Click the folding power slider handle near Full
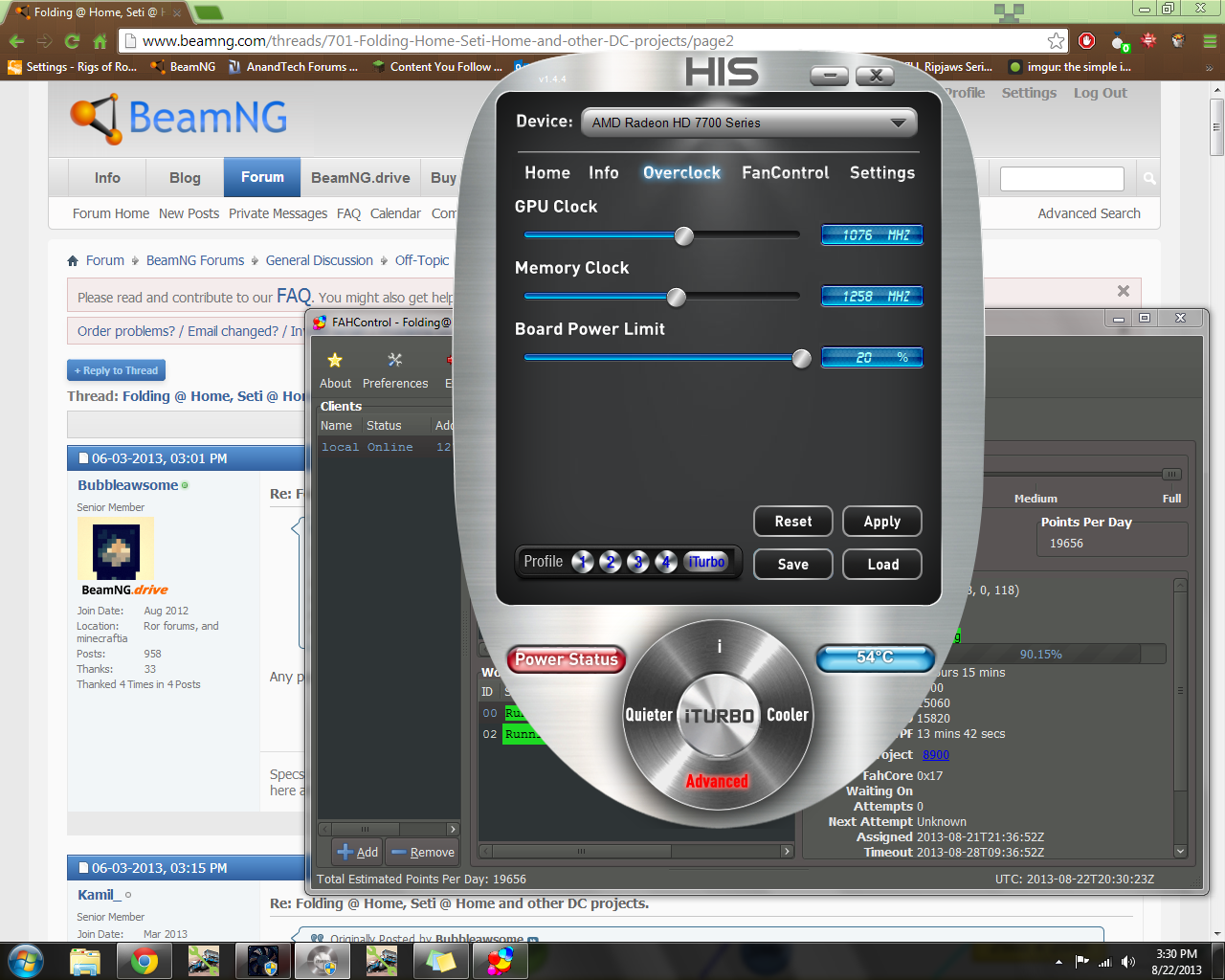 1171,475
